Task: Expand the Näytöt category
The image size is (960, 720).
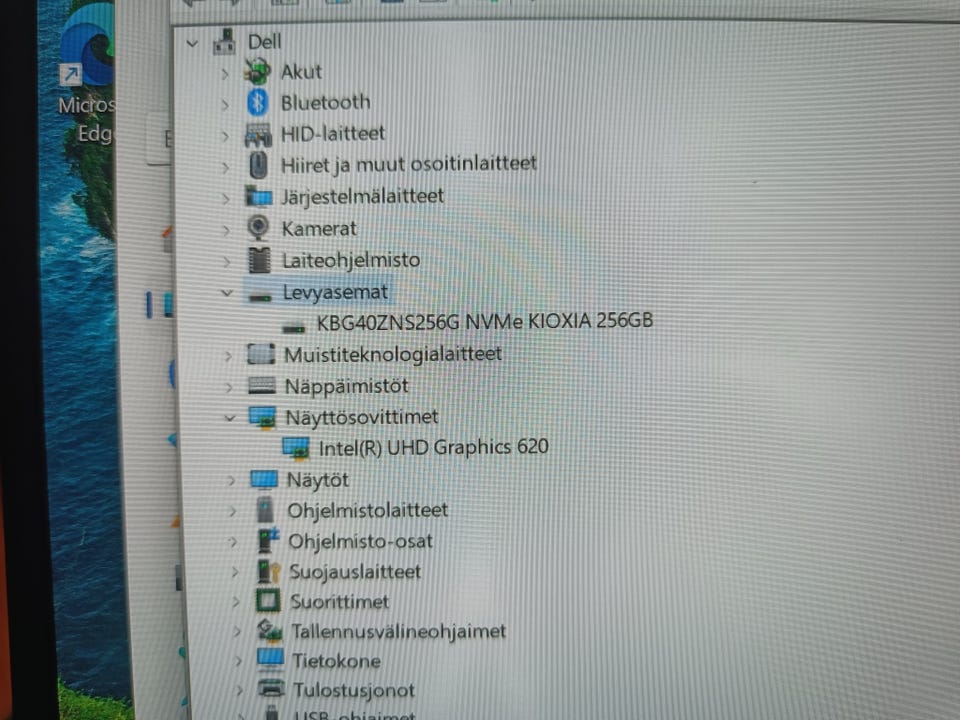Action: [231, 481]
